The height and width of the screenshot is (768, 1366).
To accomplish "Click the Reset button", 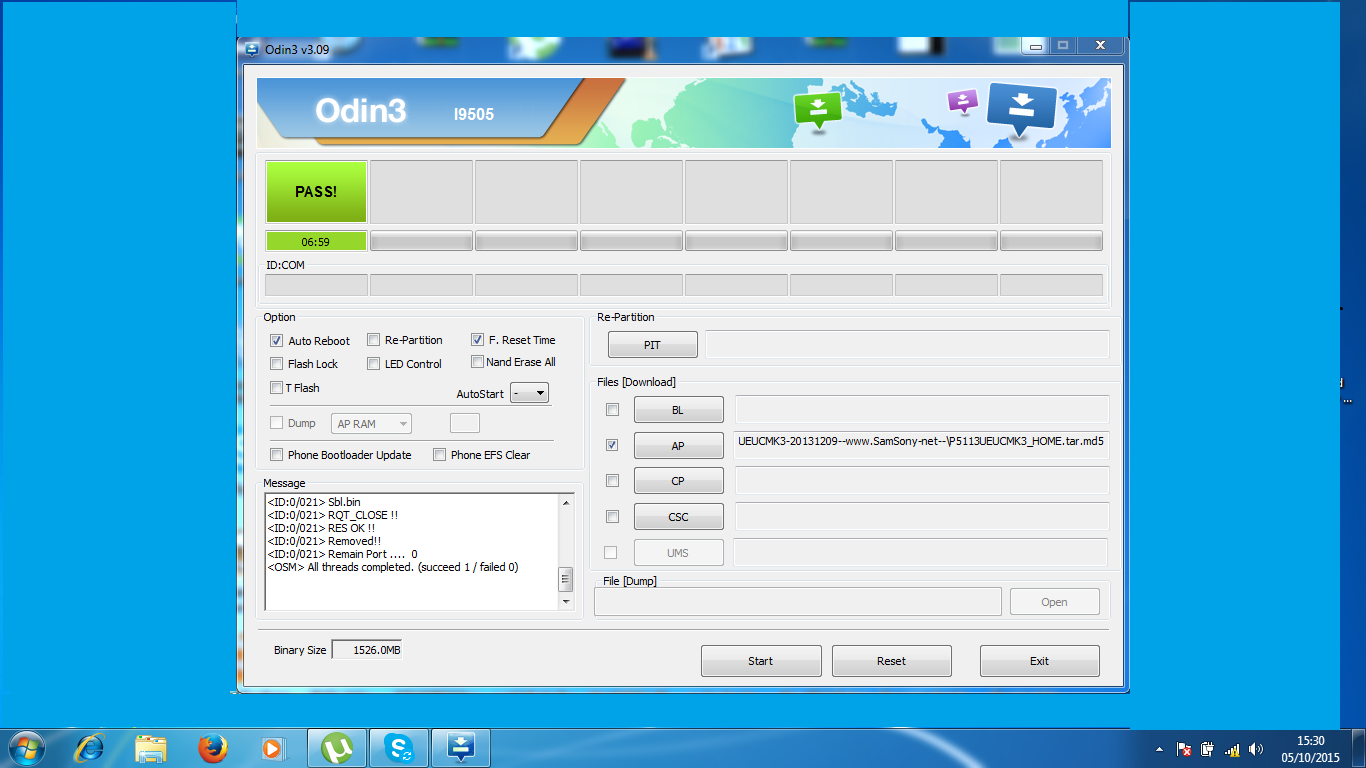I will 892,661.
